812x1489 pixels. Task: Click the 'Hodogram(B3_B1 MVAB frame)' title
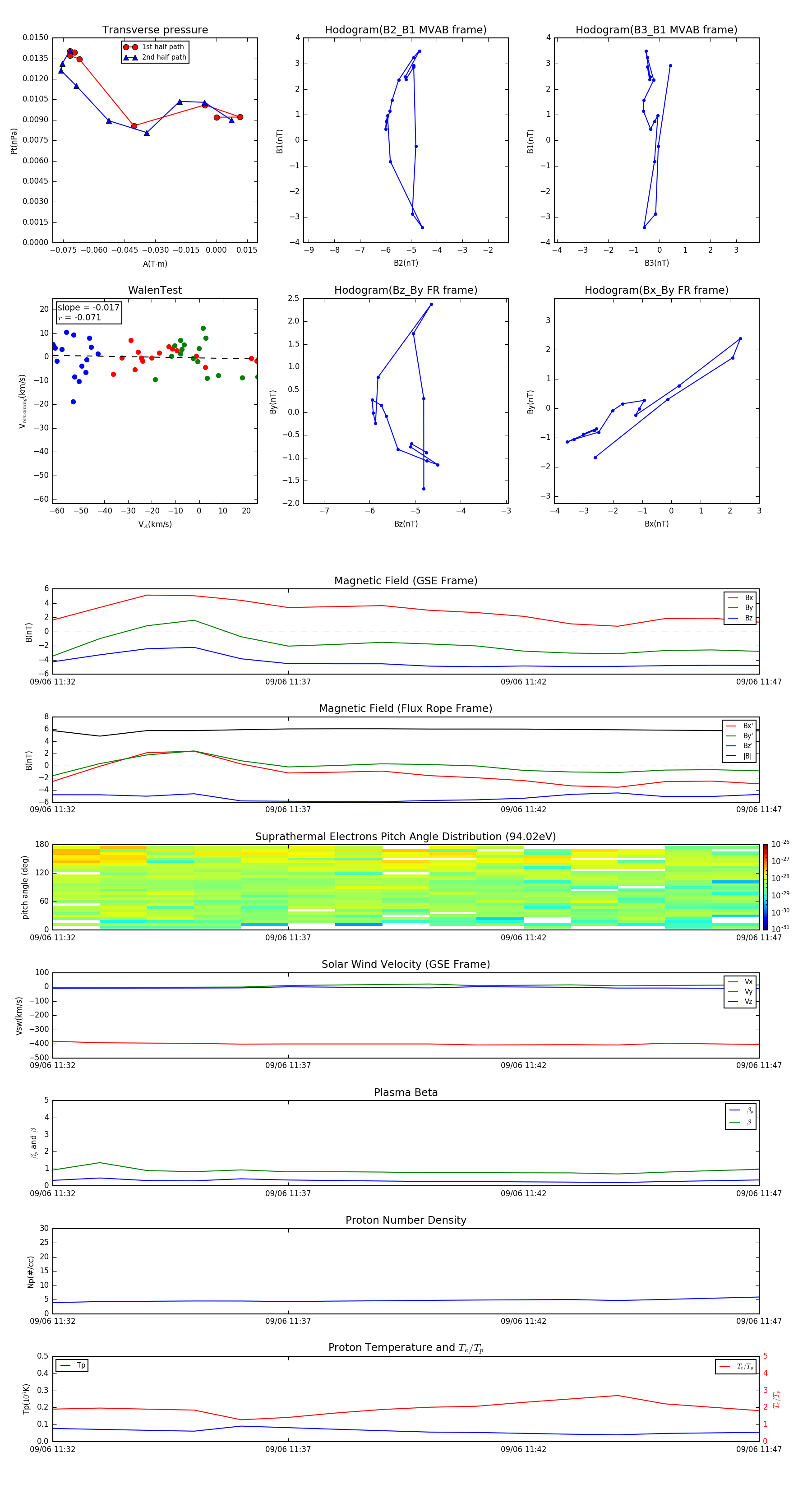click(x=656, y=30)
